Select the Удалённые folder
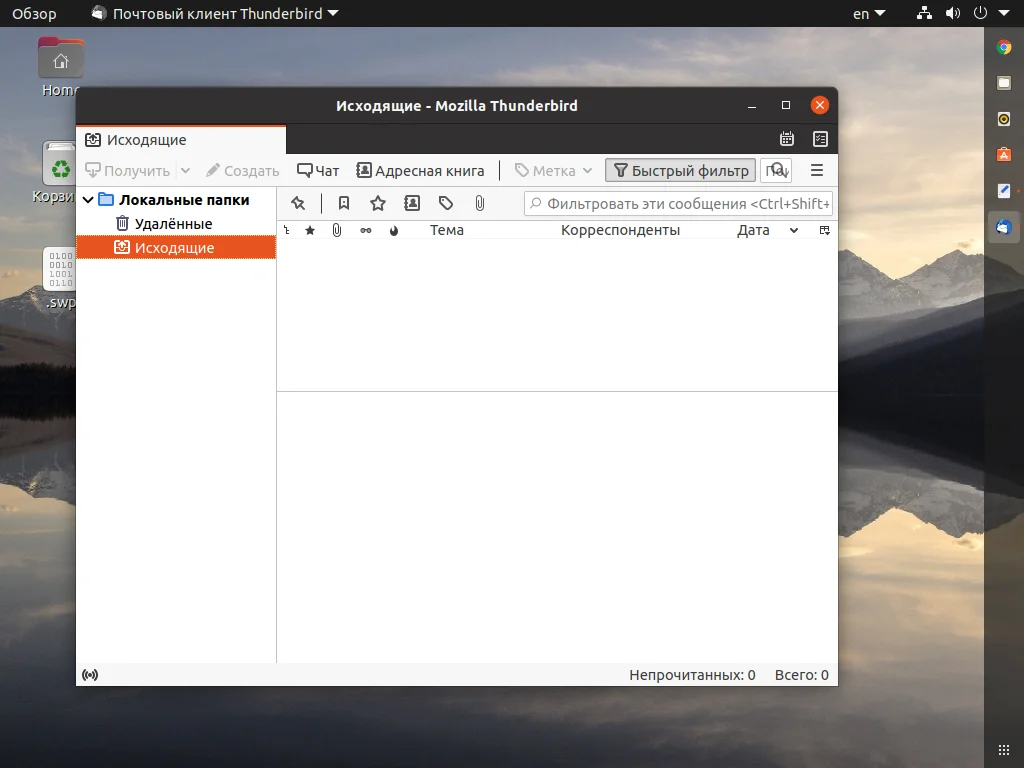1024x768 pixels. tap(173, 224)
